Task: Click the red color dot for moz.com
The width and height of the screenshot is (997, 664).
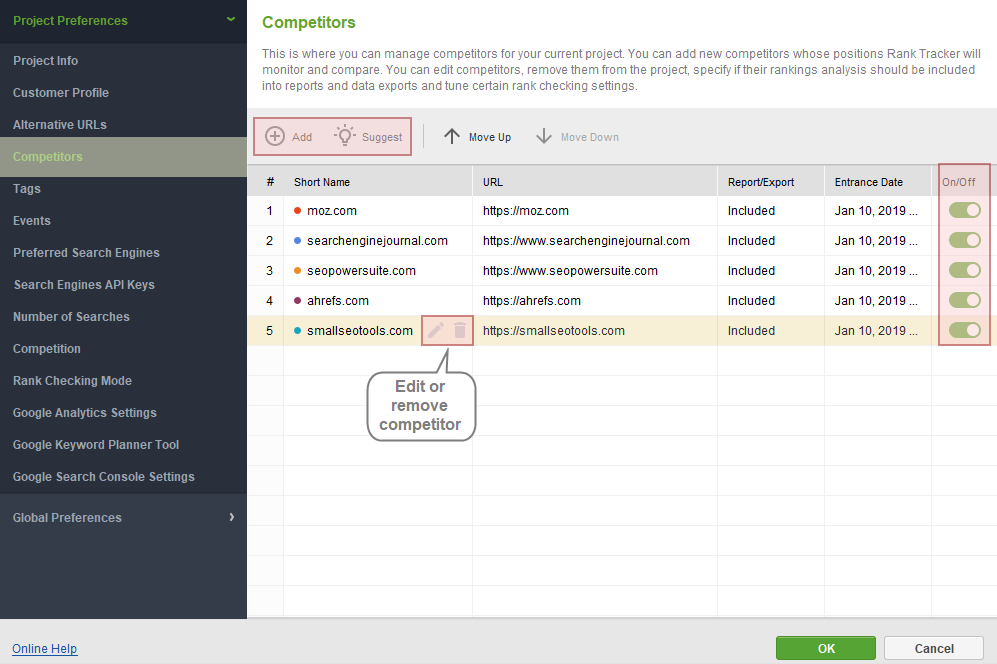Action: click(x=297, y=211)
